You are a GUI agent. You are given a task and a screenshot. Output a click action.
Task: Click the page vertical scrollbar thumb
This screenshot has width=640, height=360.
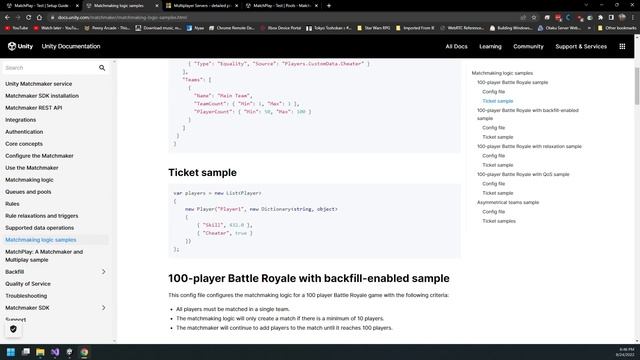(636, 86)
